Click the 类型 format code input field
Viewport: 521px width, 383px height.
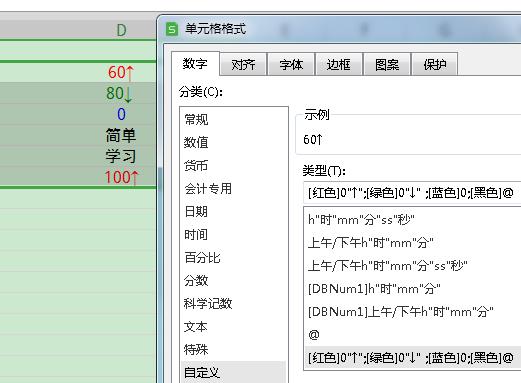(412, 193)
